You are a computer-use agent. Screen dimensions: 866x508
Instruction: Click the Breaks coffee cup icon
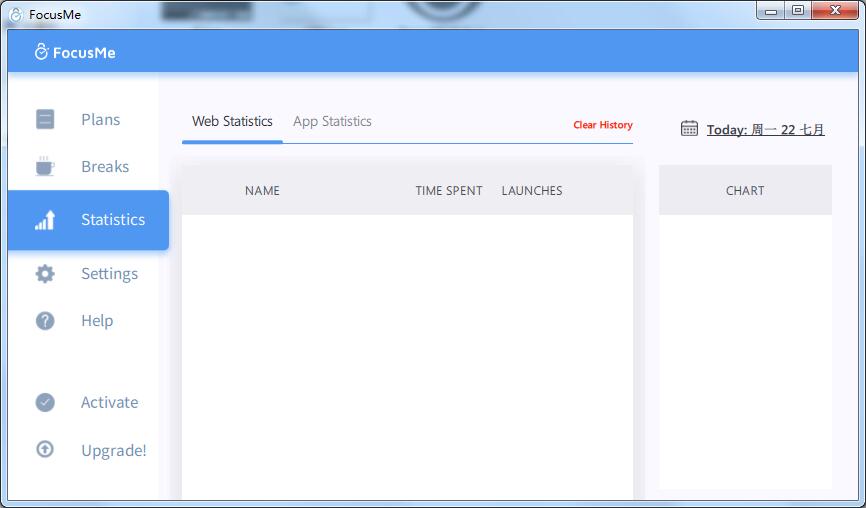(45, 166)
